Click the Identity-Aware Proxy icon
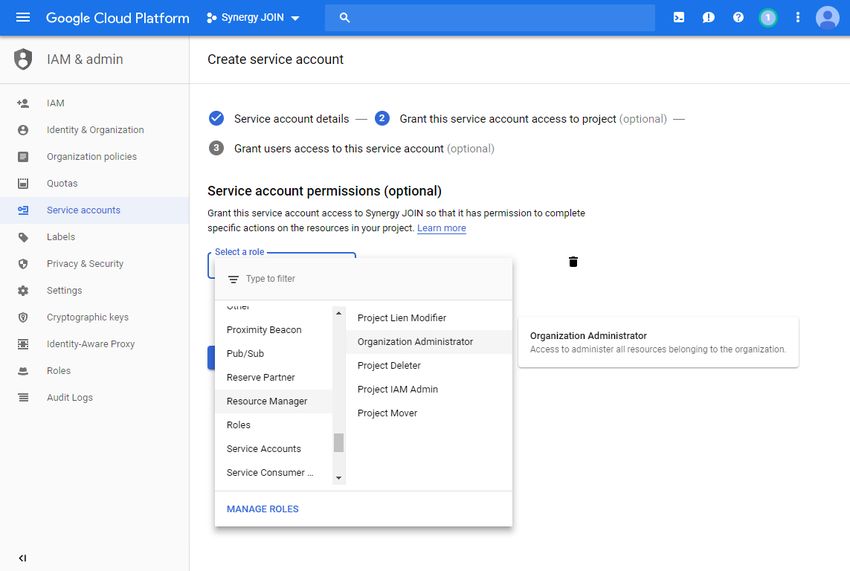850x571 pixels. click(23, 344)
